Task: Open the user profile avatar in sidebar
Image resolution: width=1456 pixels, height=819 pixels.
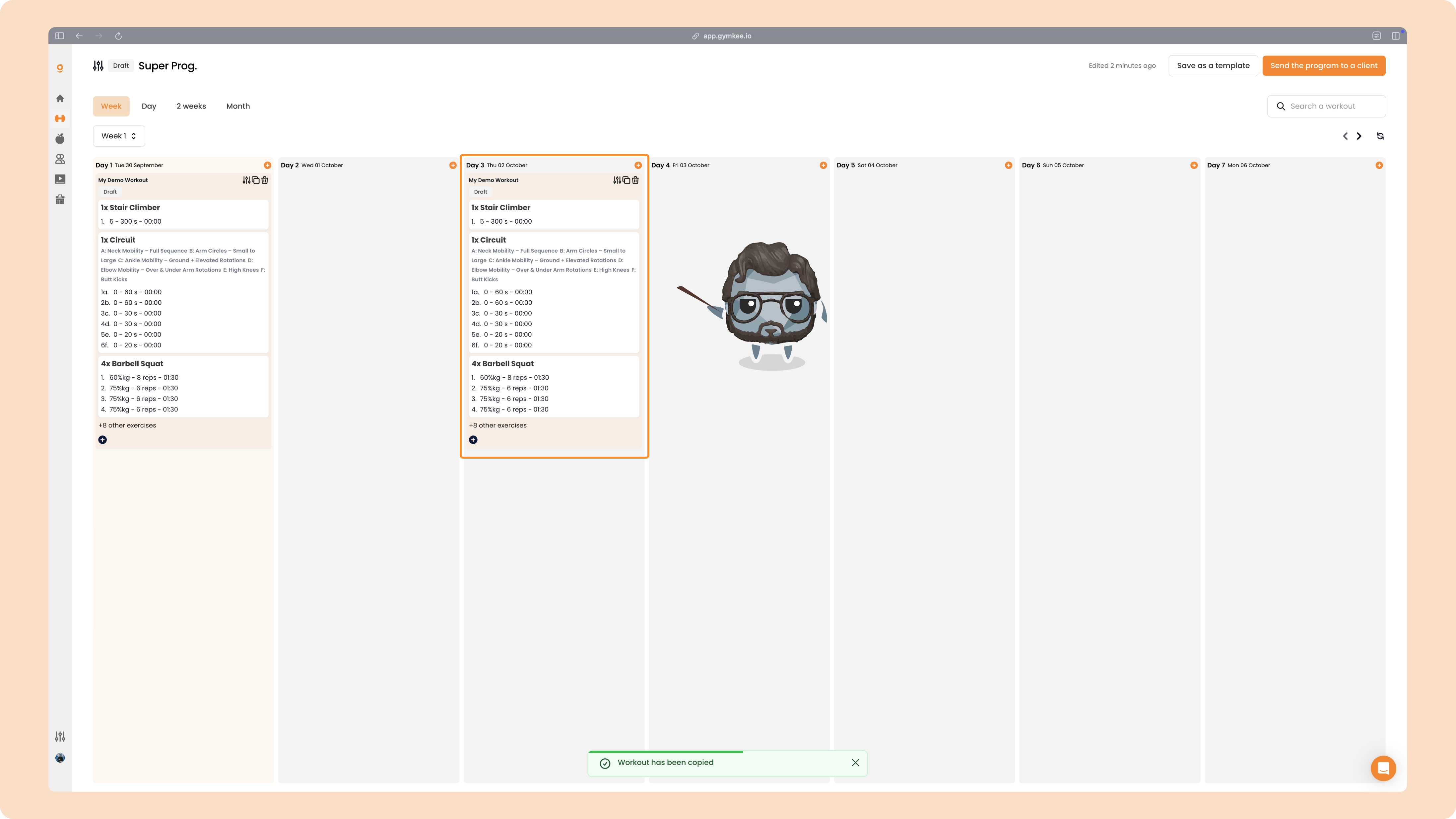Action: point(60,758)
